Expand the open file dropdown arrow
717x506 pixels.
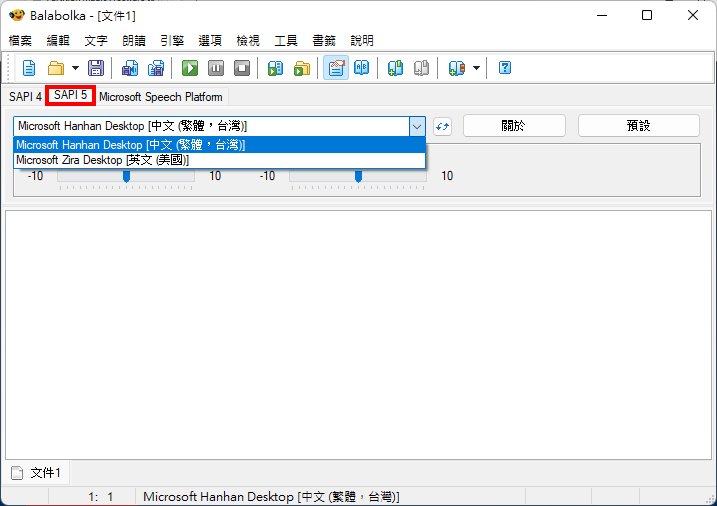coord(75,69)
